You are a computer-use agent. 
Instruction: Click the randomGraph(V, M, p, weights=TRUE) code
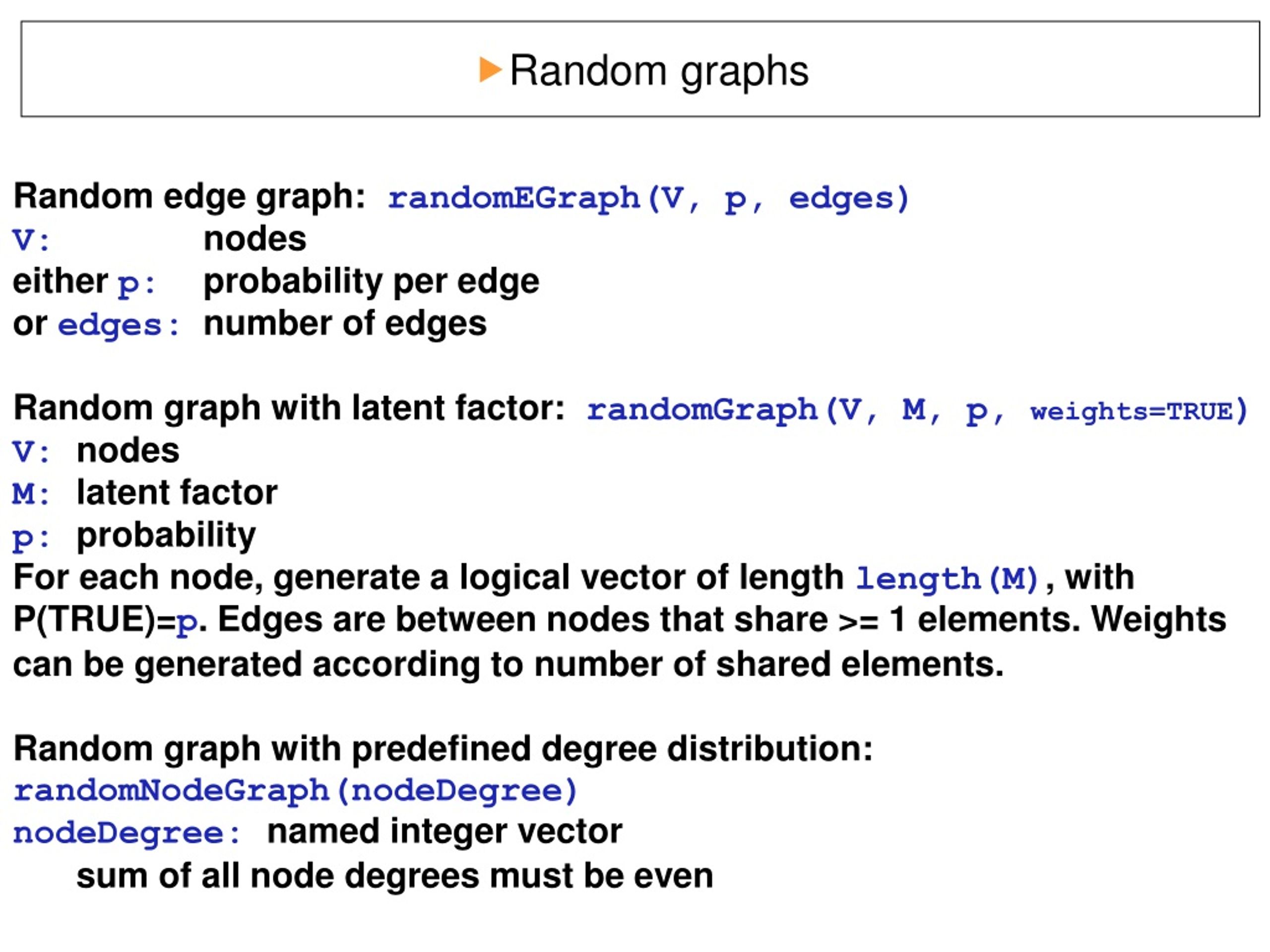(917, 410)
